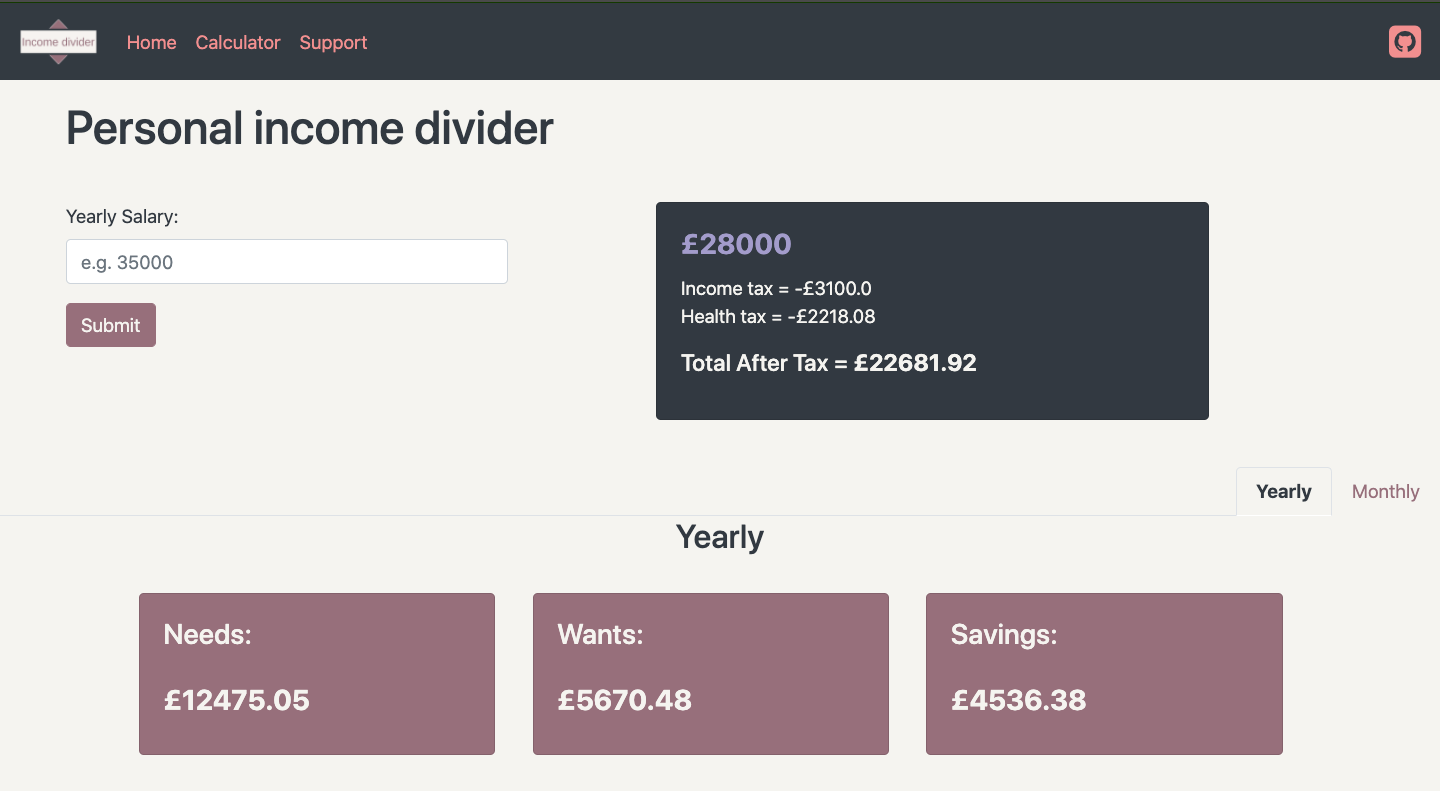Click the Wants amount card
Image resolution: width=1440 pixels, height=791 pixels.
tap(711, 674)
